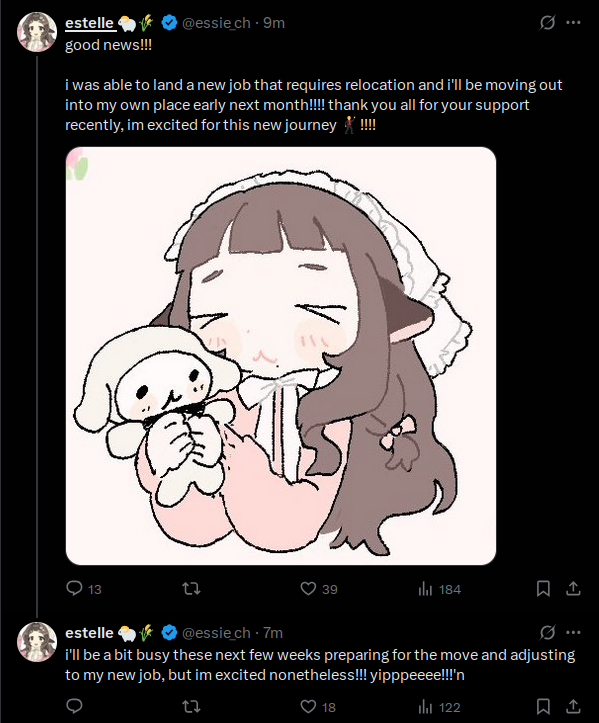Open estelle's profile avatar on first post

(x=37, y=32)
